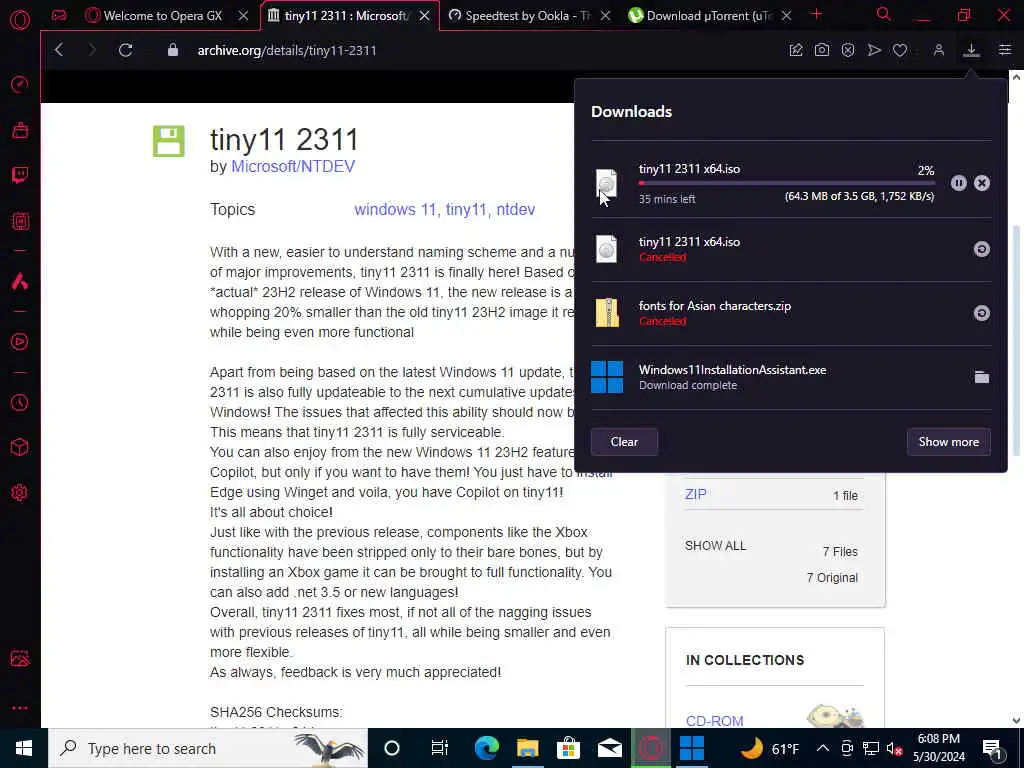Open sidebar three-dots more options
Screen dimensions: 1024x768
click(x=20, y=708)
